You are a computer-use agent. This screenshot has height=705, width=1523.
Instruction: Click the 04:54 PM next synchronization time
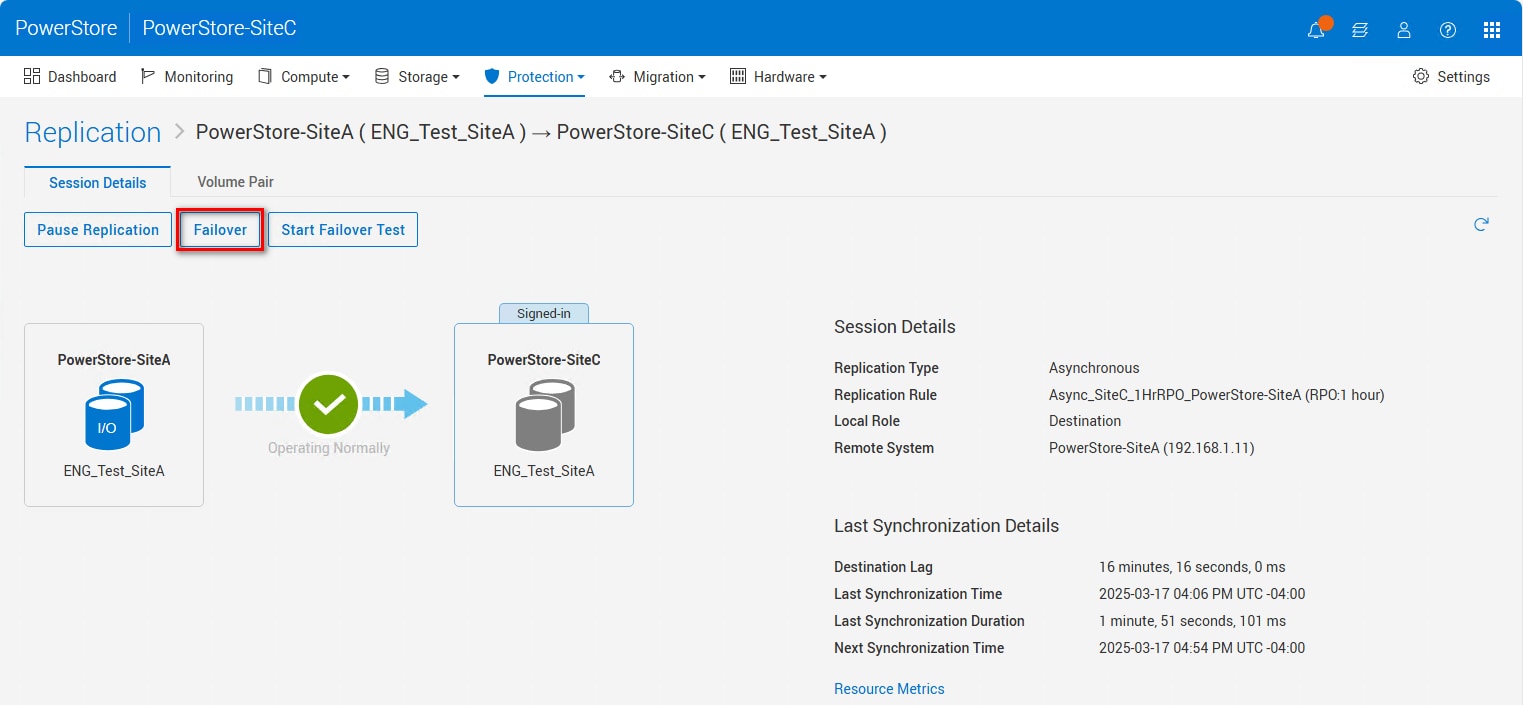1202,648
